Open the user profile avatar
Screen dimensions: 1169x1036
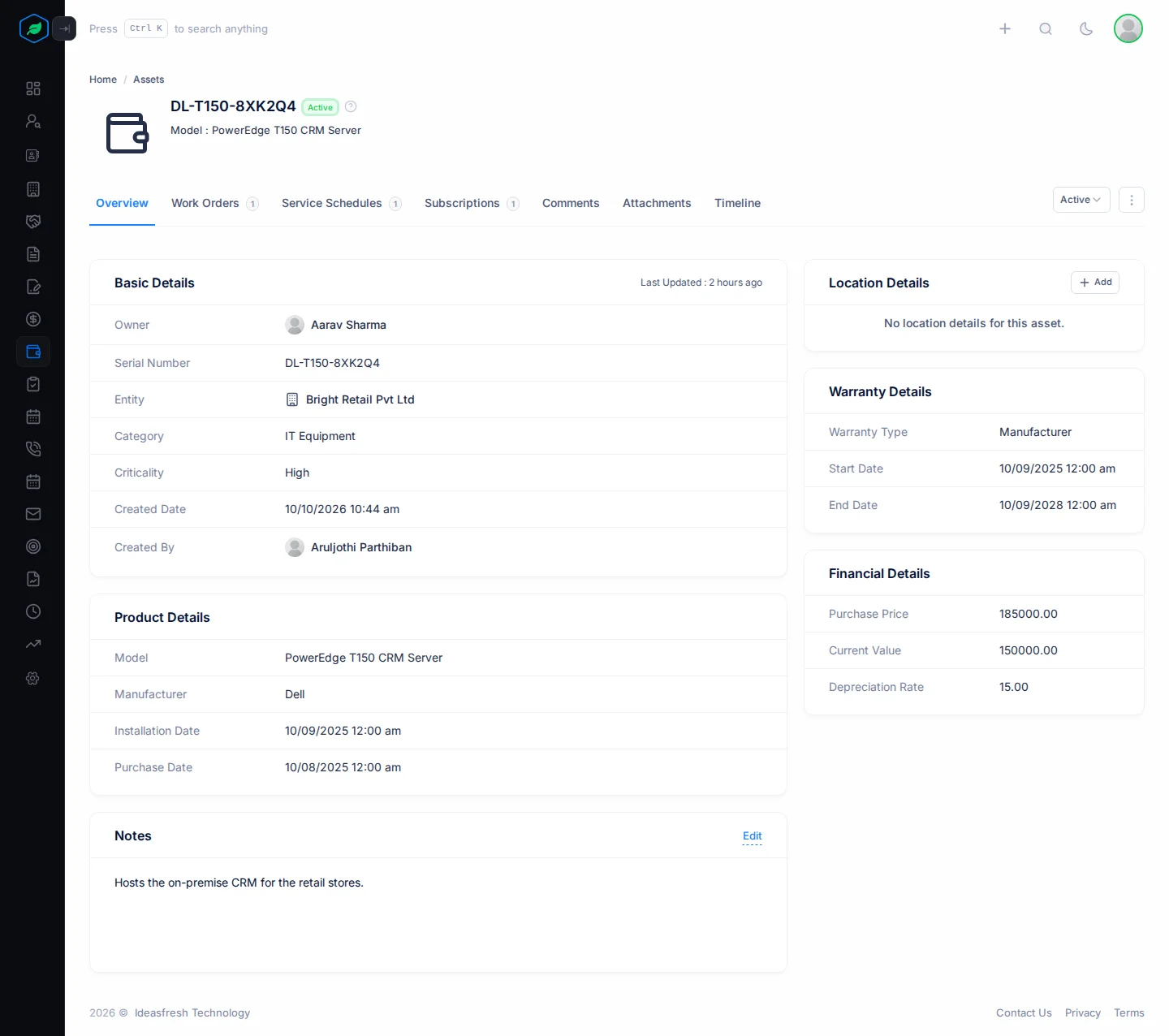(x=1128, y=28)
